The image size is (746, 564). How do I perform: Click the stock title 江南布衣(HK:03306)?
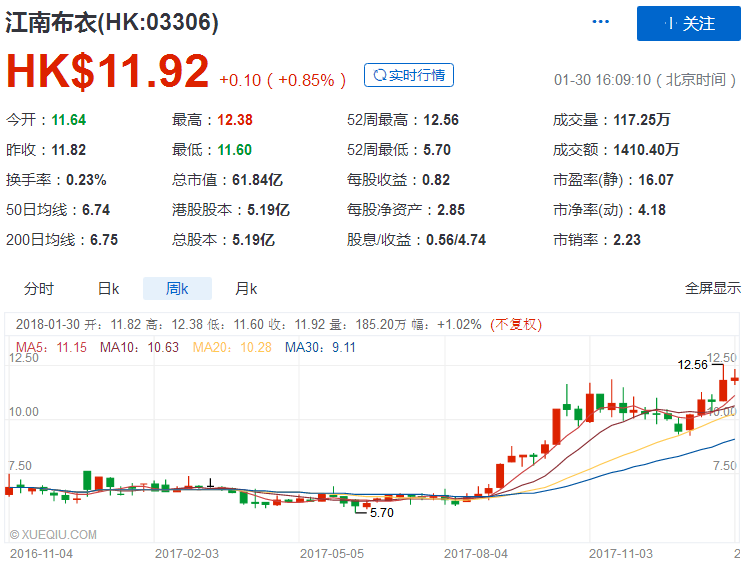pyautogui.click(x=112, y=22)
